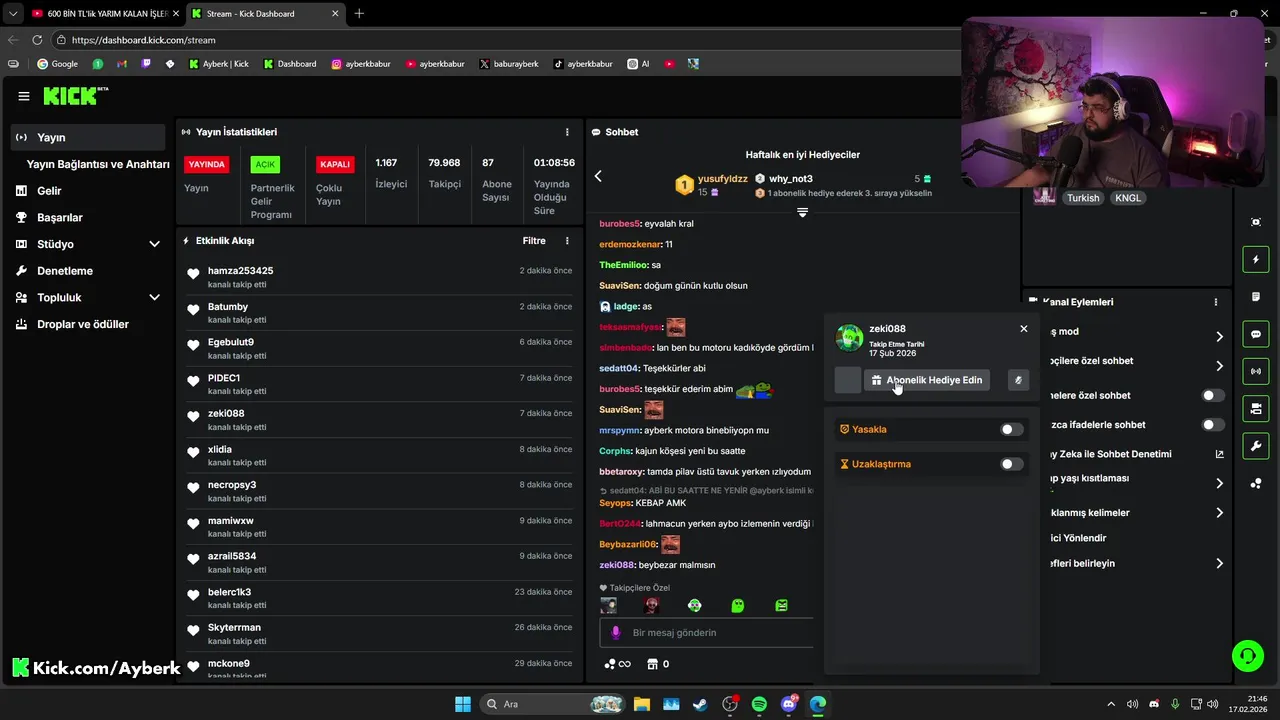The height and width of the screenshot is (720, 1280).
Task: Open Kanal Eylemleri three-dot menu
Action: click(x=1216, y=302)
